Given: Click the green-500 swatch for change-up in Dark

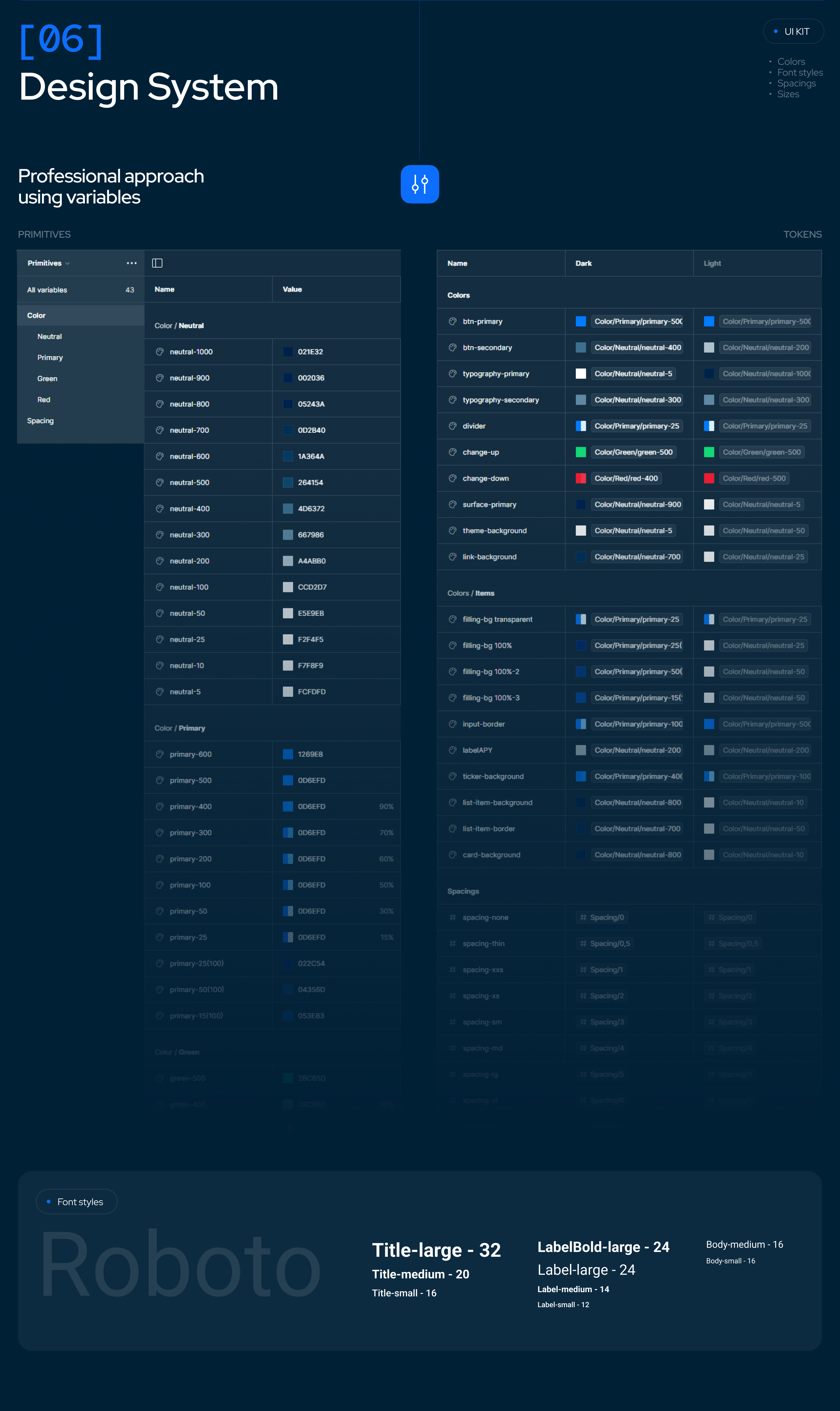Looking at the screenshot, I should pyautogui.click(x=581, y=452).
